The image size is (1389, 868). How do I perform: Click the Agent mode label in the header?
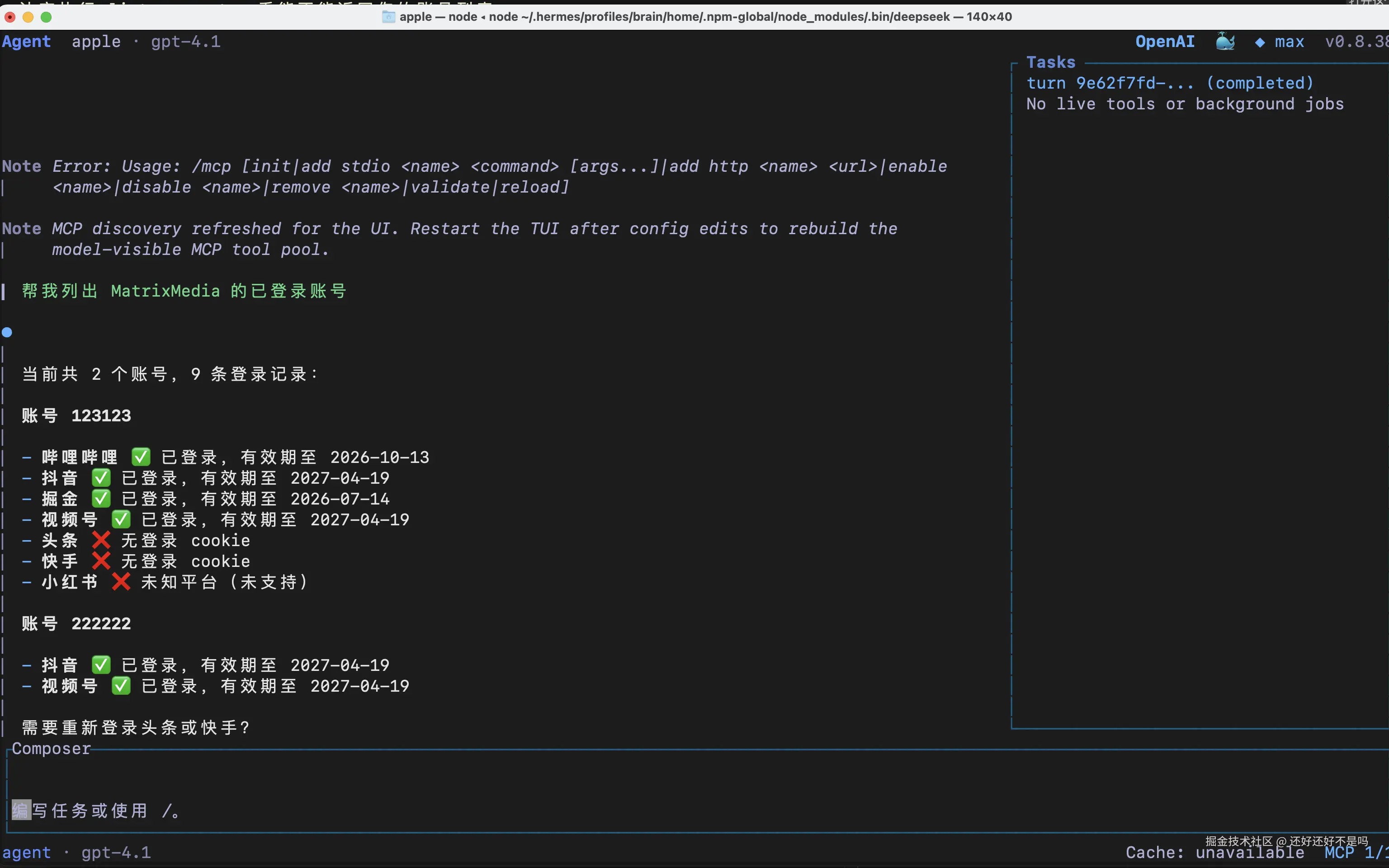(x=26, y=41)
